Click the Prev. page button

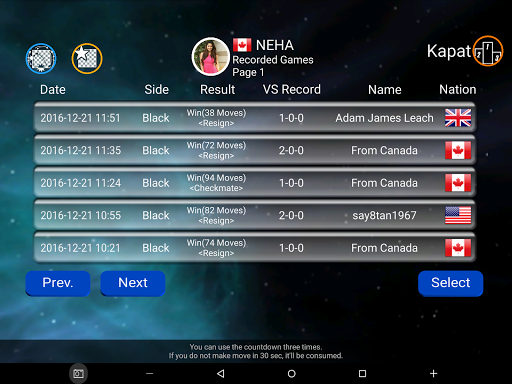point(58,283)
